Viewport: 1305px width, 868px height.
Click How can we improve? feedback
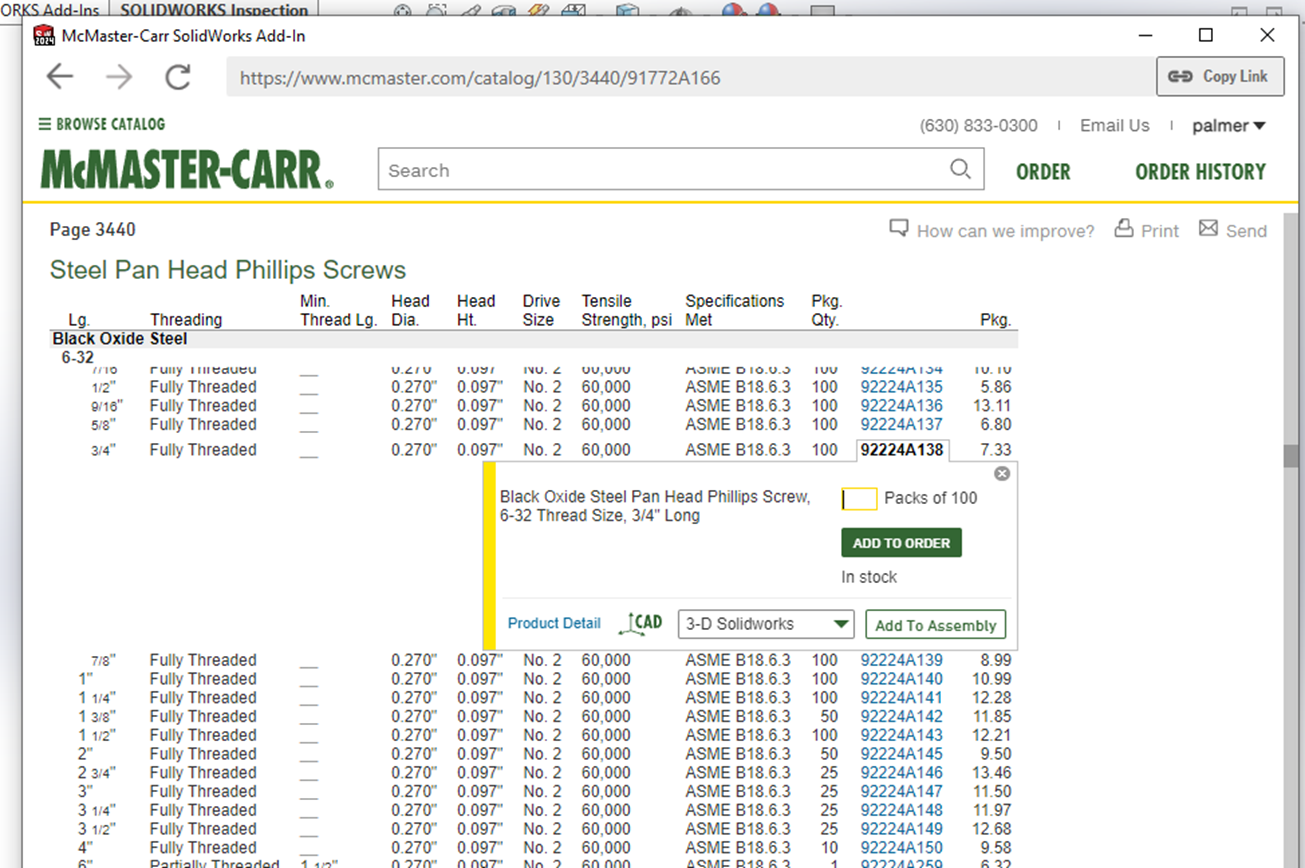[x=992, y=230]
